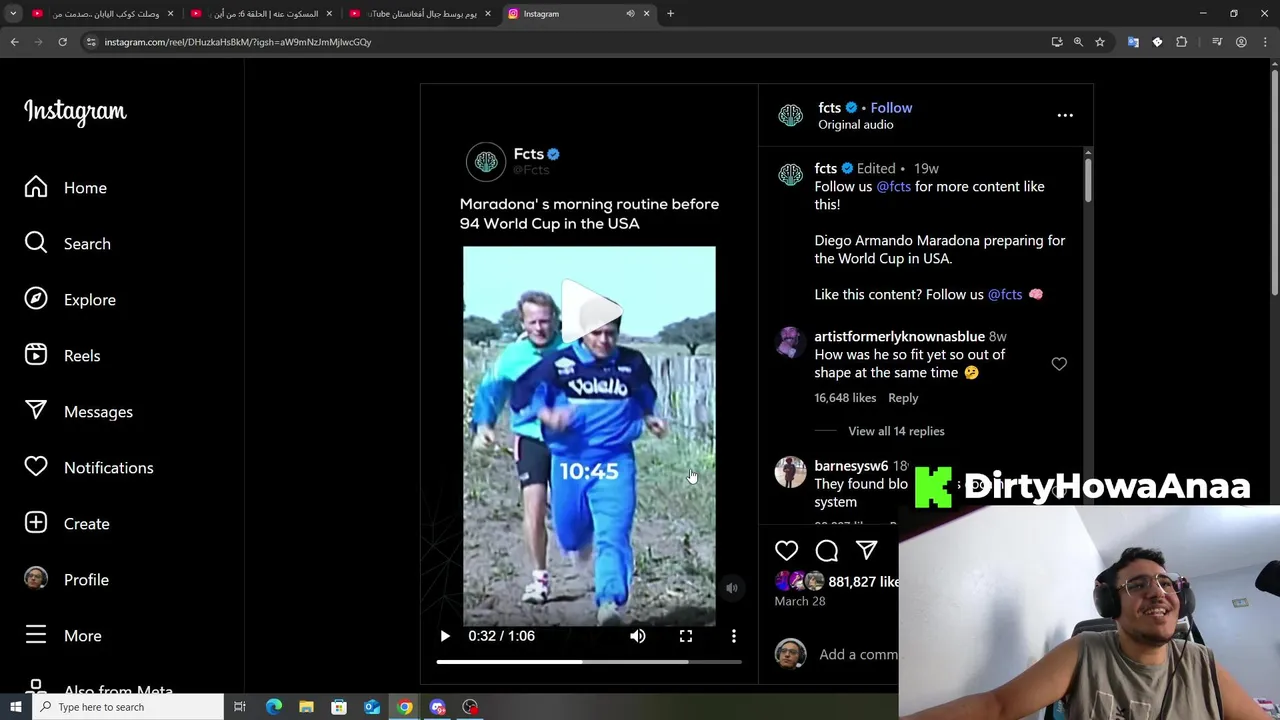
Task: Bookmark this page with the star icon
Action: (x=1100, y=42)
